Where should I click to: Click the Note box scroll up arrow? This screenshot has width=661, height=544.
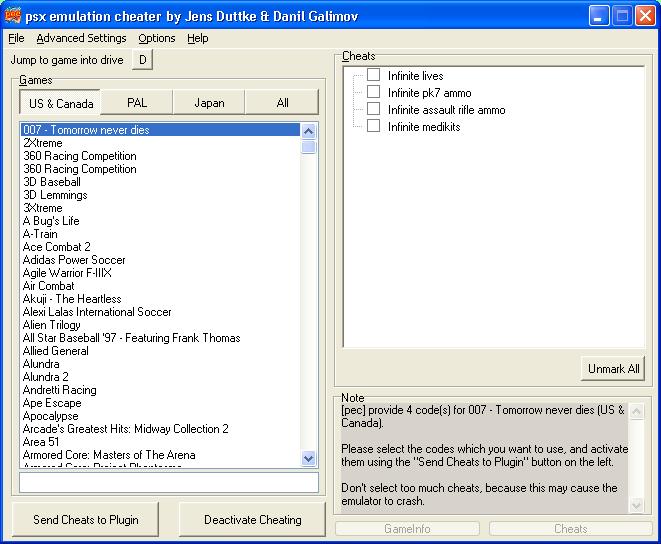pos(637,411)
